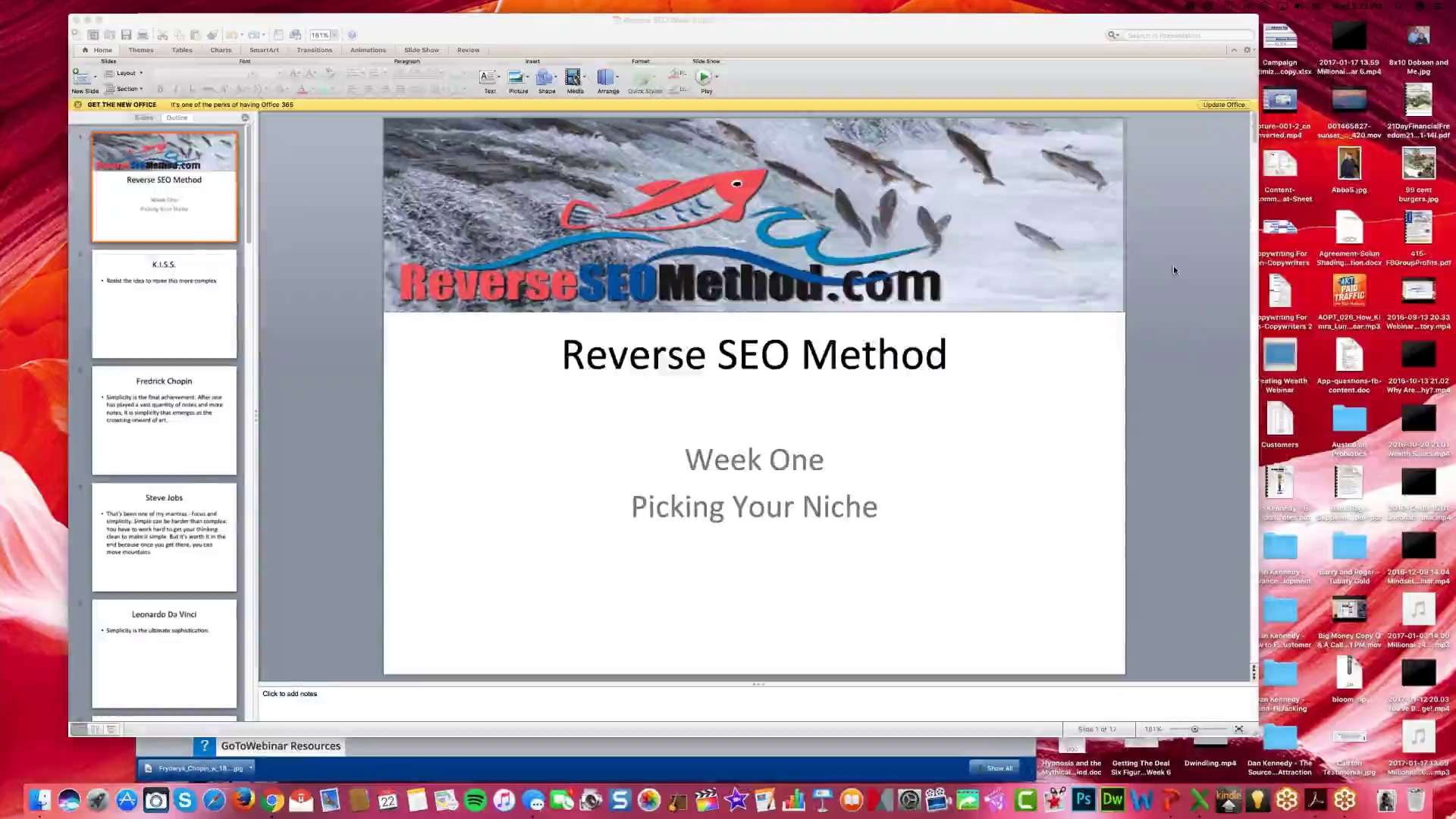Expand the Media dropdown arrow
The image size is (1456, 819).
click(585, 77)
